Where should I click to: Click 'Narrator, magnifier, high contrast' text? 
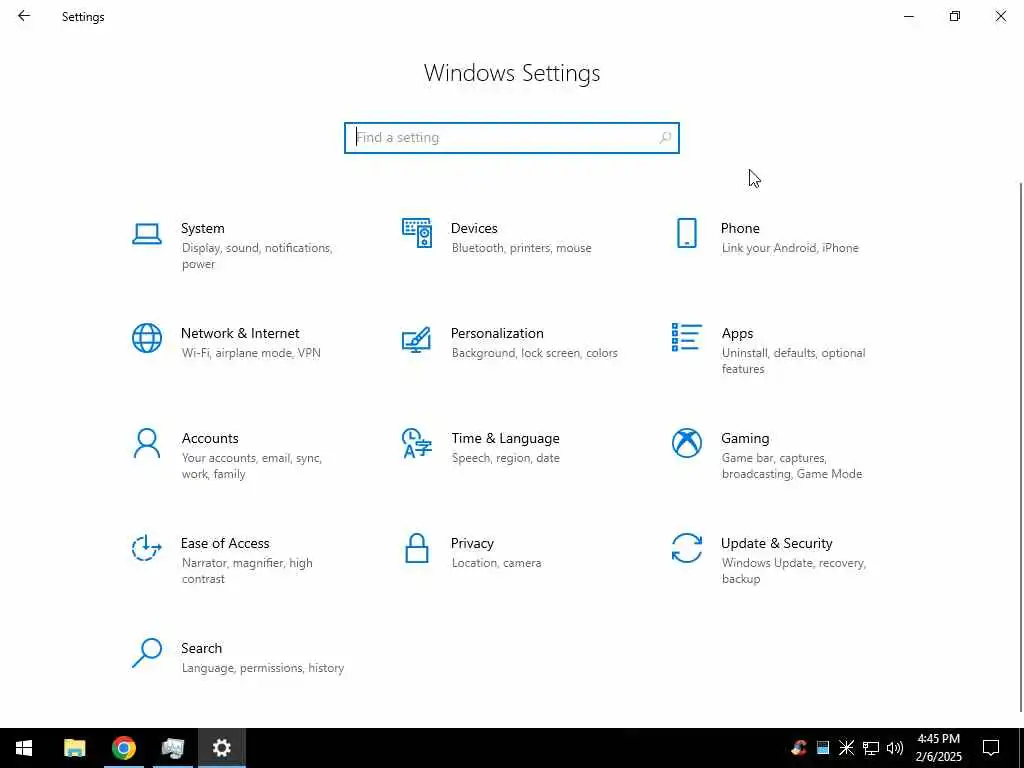coord(247,571)
